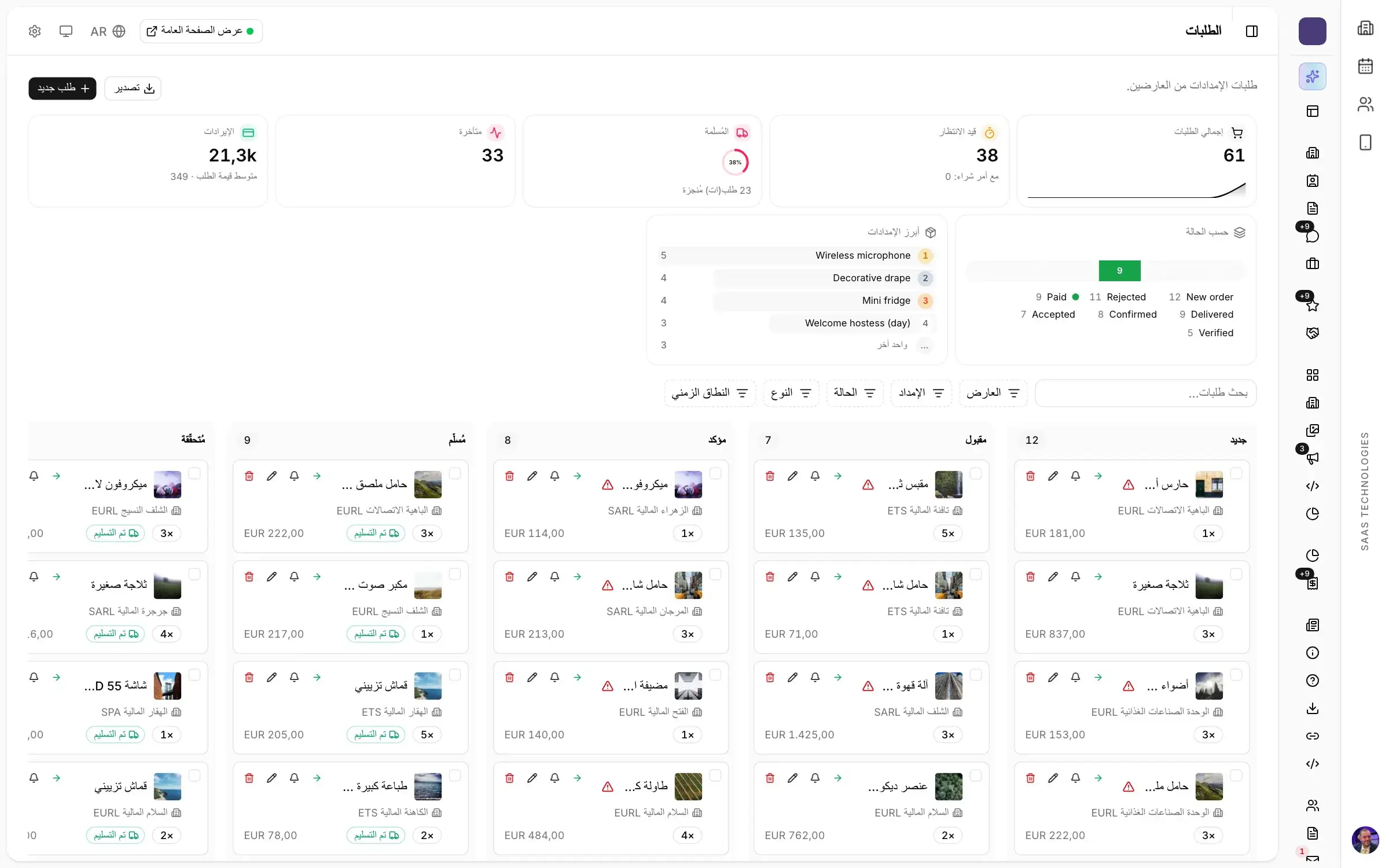Click the Paid status legend item
This screenshot has width=1389, height=868.
coord(1057,297)
